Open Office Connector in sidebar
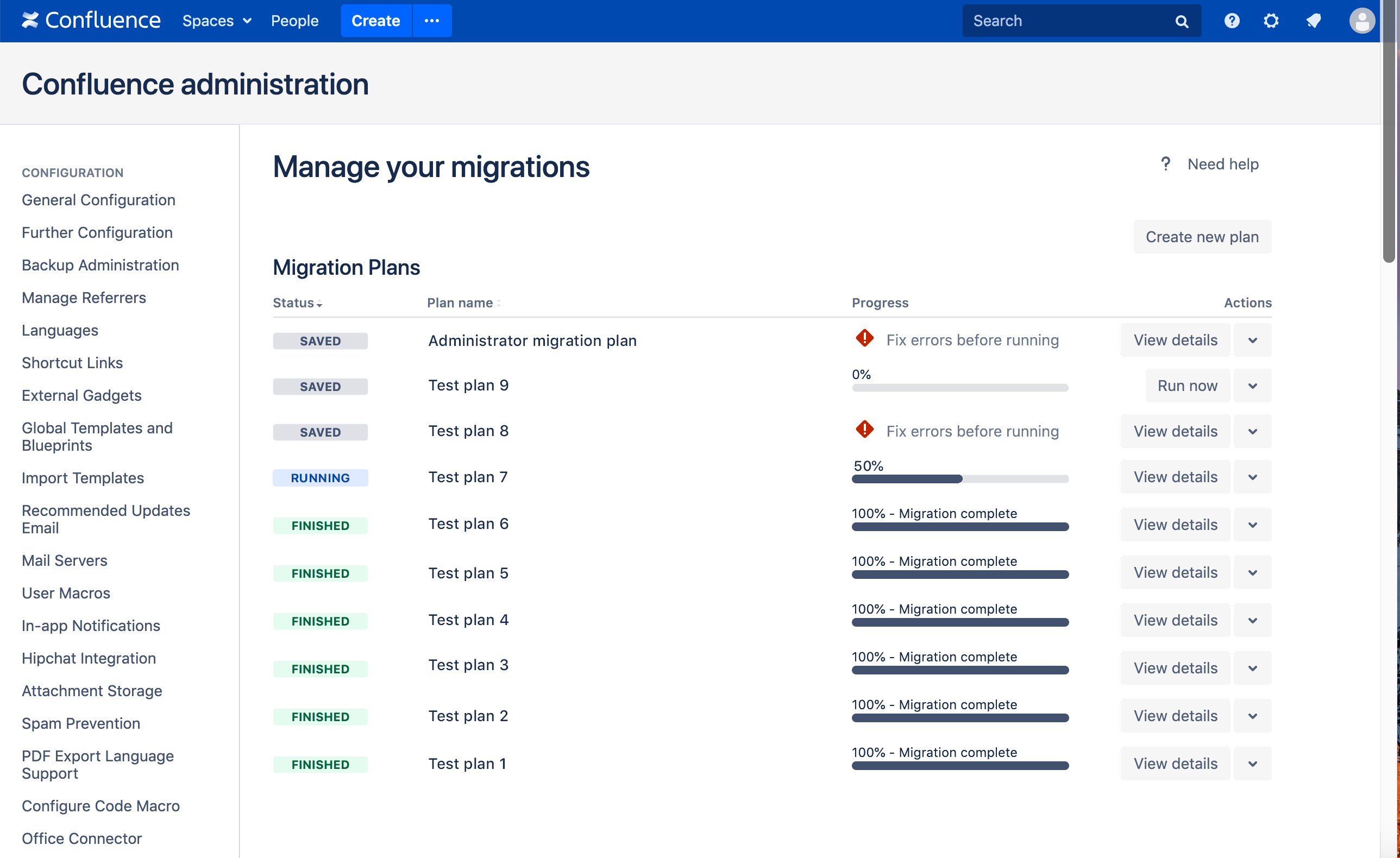The image size is (1400, 858). pos(82,838)
